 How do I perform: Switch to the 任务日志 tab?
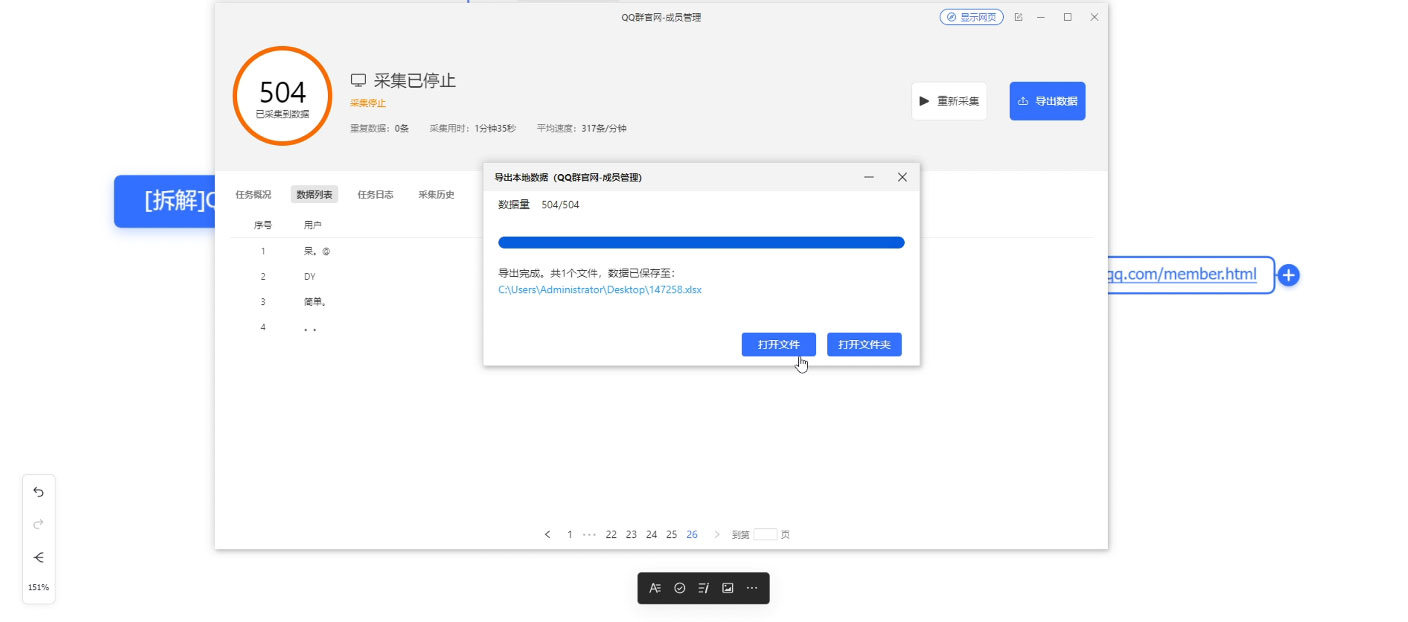pyautogui.click(x=374, y=194)
